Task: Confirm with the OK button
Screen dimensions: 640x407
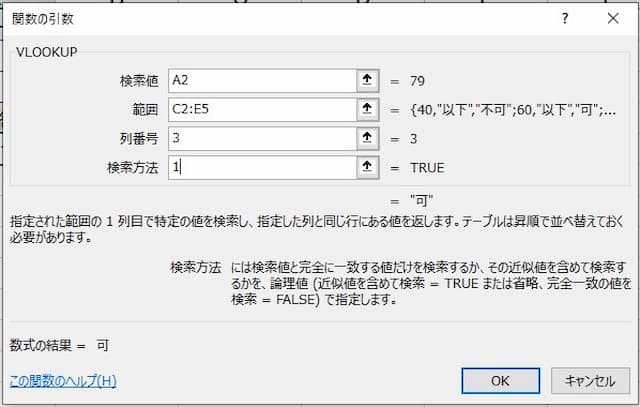Action: (501, 381)
